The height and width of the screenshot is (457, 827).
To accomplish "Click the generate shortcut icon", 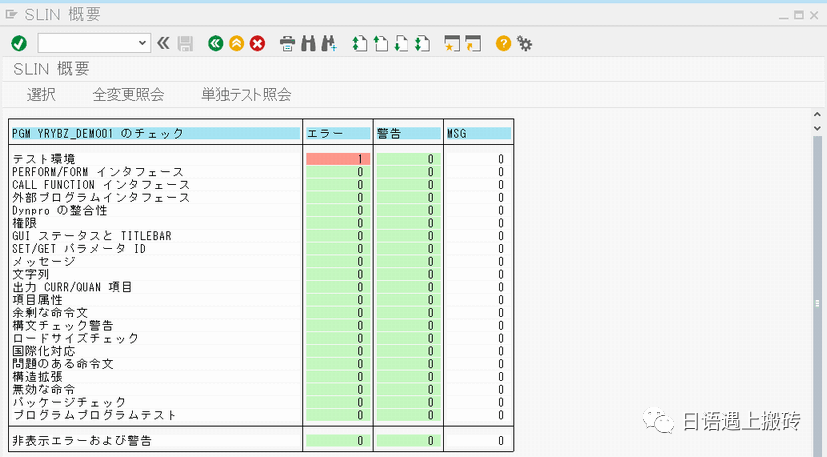I will coord(473,44).
